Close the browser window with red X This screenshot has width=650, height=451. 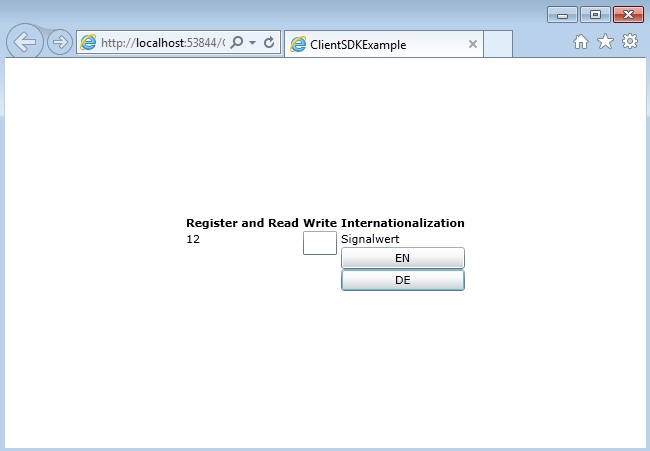pyautogui.click(x=628, y=15)
